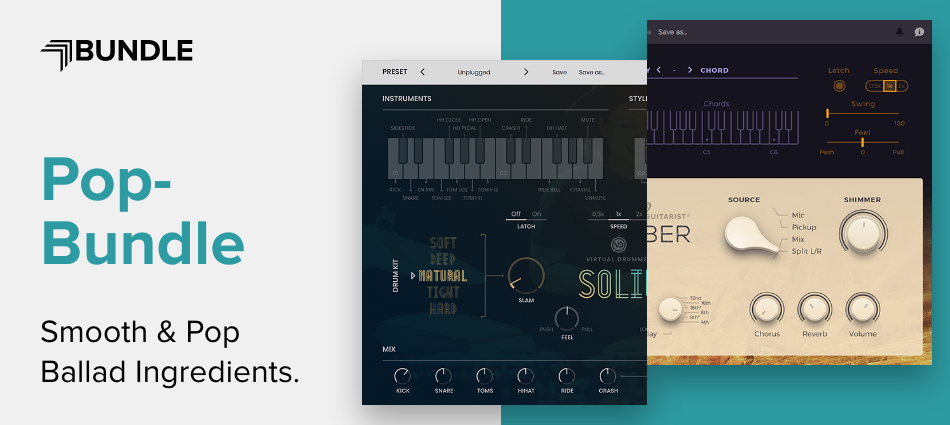Viewport: 950px width, 425px height.
Task: Click the next chord arrow in Amber
Action: pyautogui.click(x=689, y=70)
